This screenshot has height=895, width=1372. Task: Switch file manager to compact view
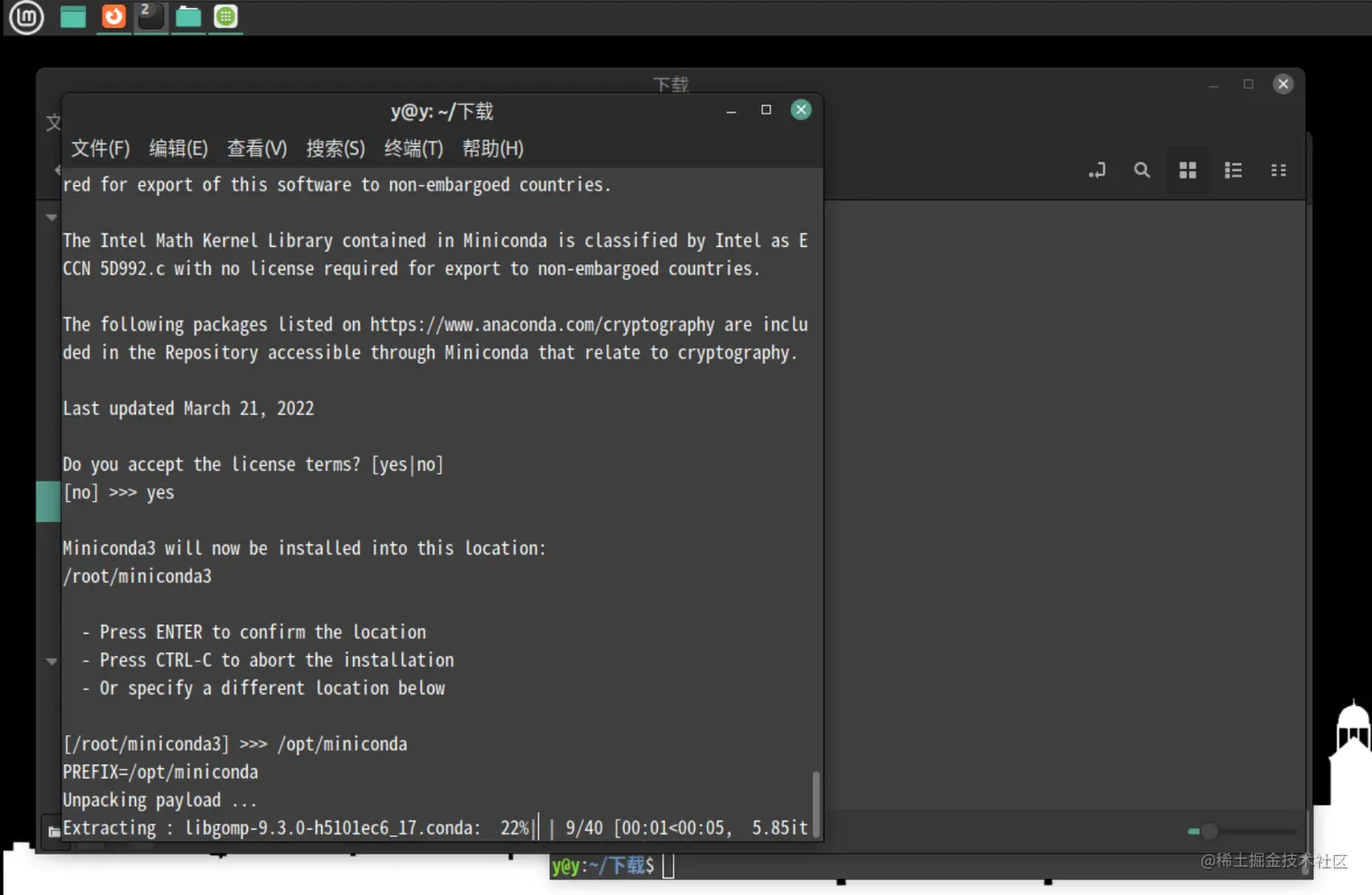point(1278,170)
